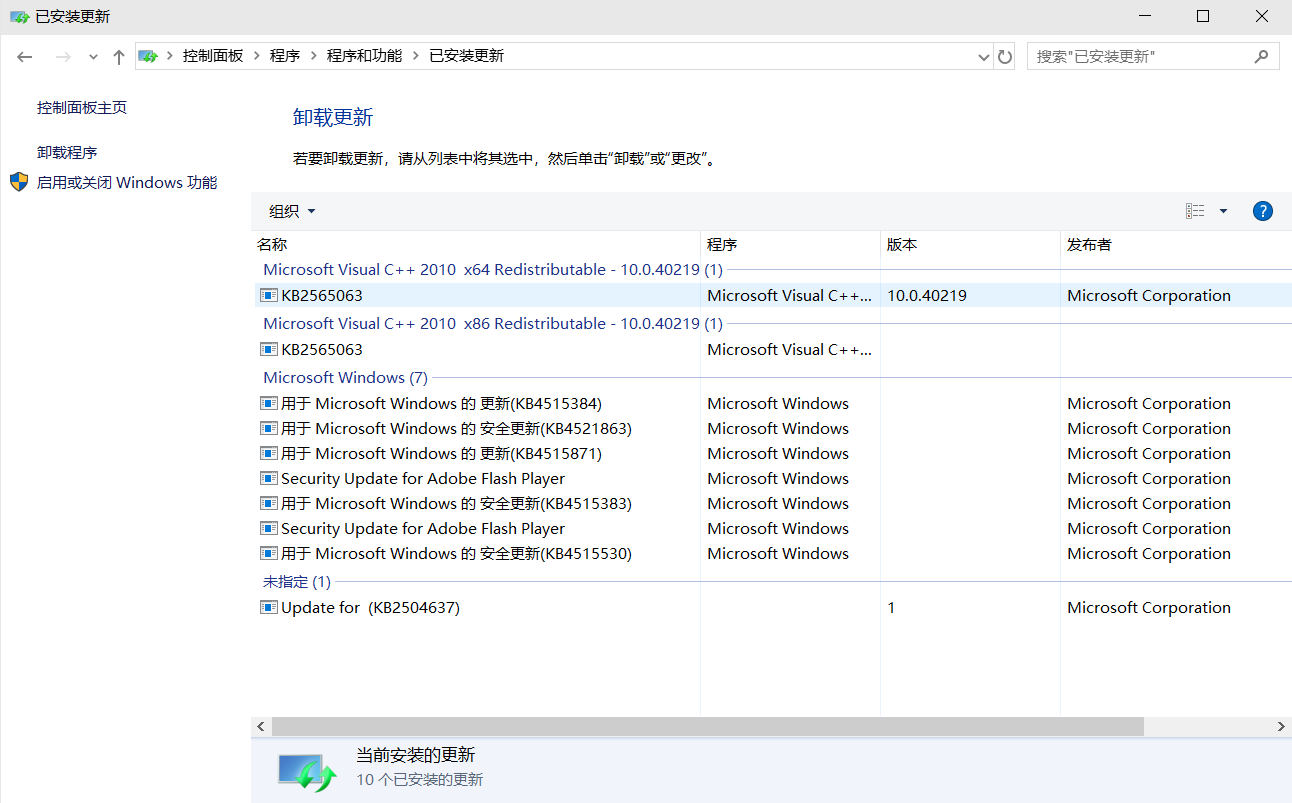1292x803 pixels.
Task: Click the up-to-parent-folder arrow
Action: click(x=118, y=56)
